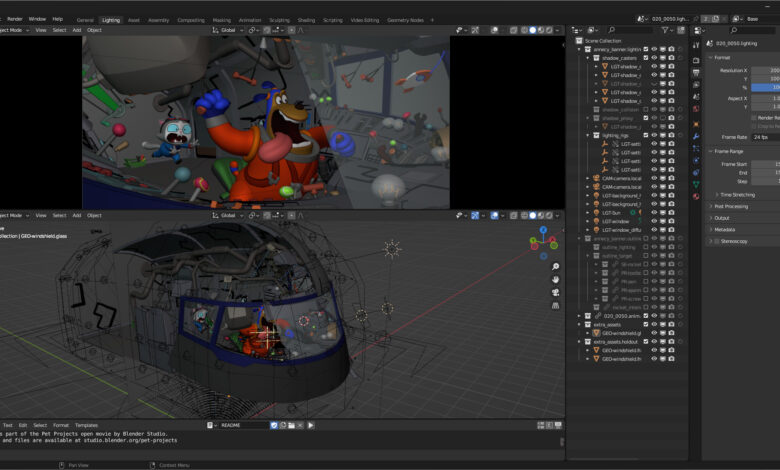This screenshot has width=780, height=470.
Task: Open the Modifiers wrench properties tab
Action: (x=696, y=136)
